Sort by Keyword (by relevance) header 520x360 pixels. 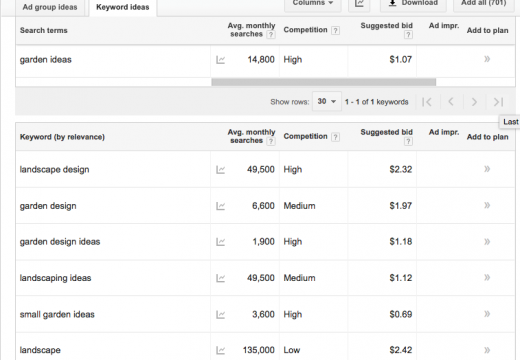pos(62,137)
